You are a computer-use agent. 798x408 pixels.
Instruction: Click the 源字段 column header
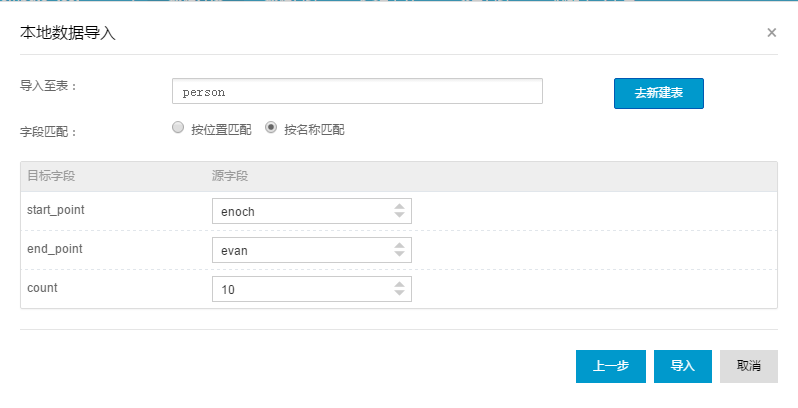pyautogui.click(x=230, y=176)
